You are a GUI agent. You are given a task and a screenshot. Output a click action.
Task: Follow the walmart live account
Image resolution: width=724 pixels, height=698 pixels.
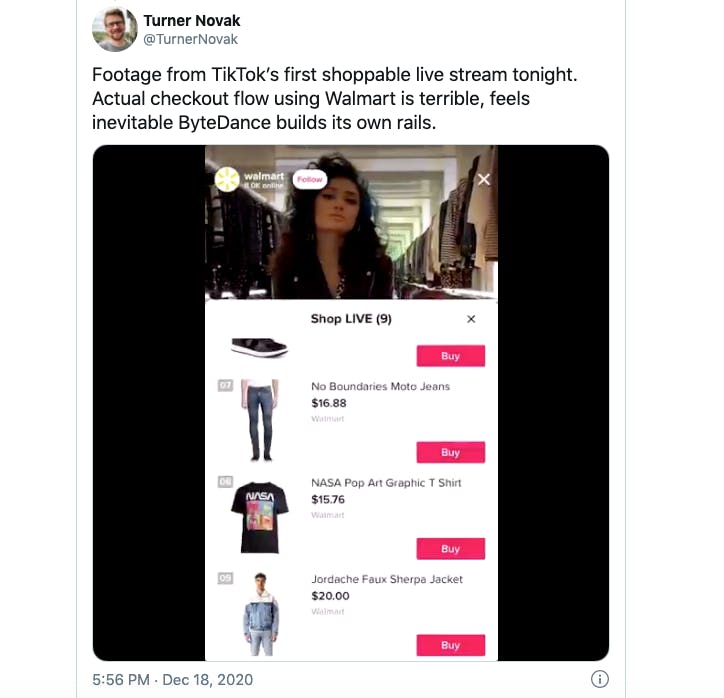310,179
